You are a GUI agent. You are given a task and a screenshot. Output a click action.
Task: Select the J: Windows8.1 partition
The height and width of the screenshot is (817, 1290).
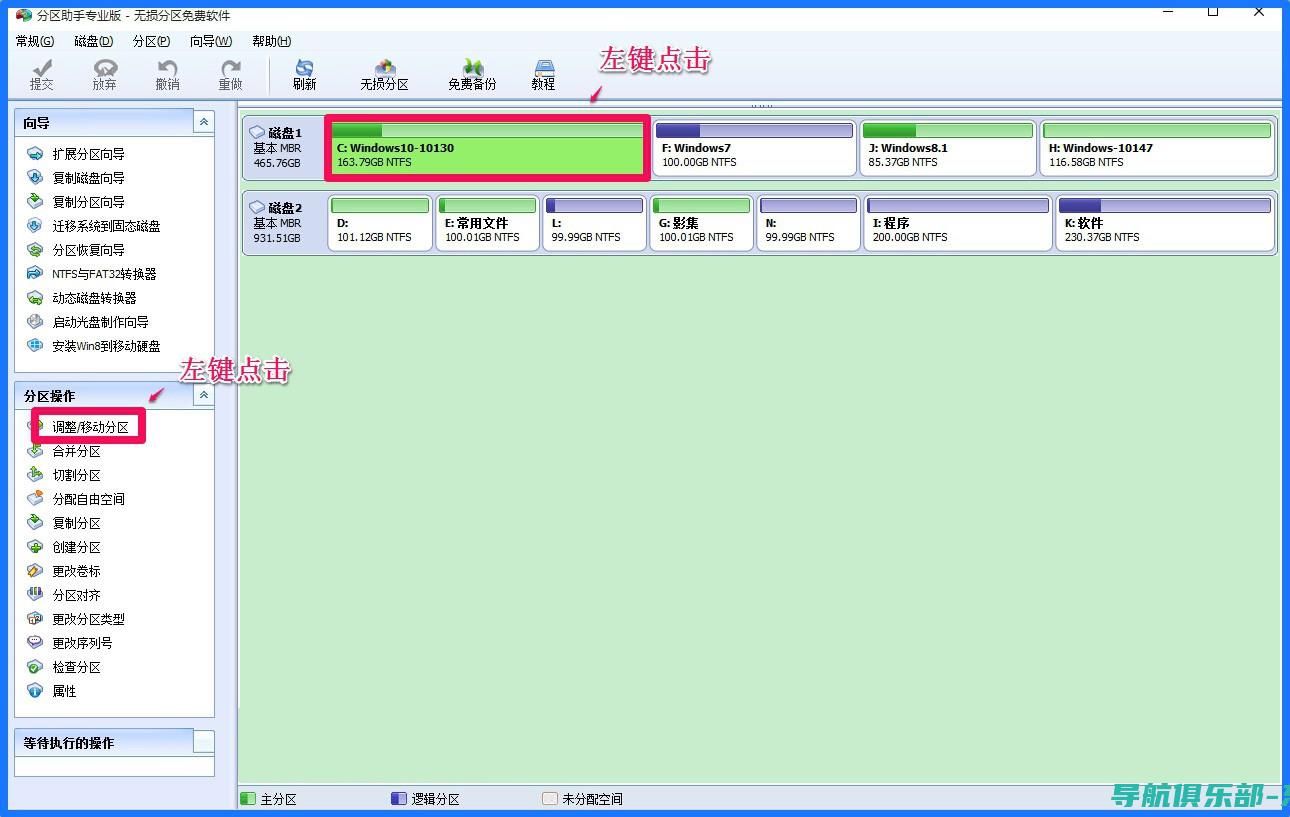tap(947, 148)
